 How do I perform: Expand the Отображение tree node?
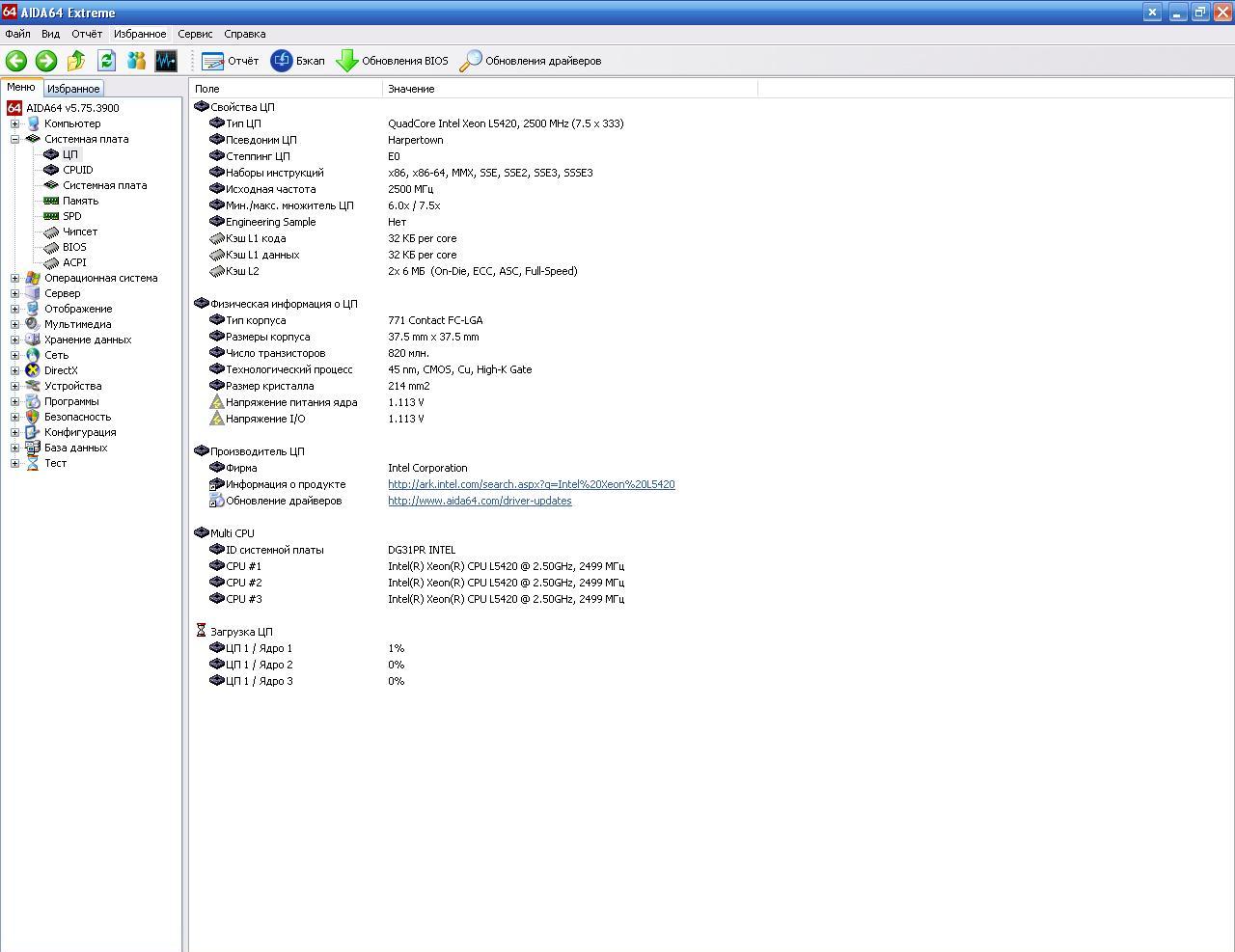click(x=14, y=309)
